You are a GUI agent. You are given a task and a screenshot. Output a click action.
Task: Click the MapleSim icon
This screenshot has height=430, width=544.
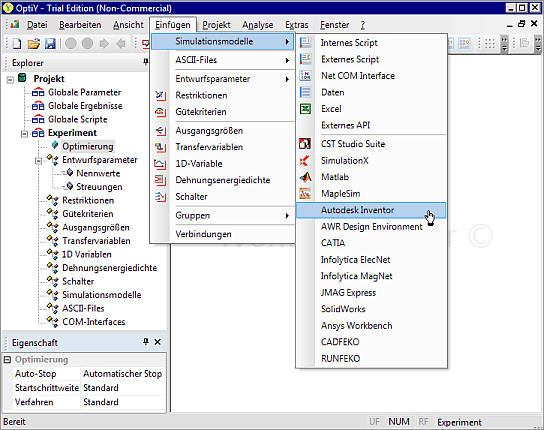pyautogui.click(x=305, y=193)
